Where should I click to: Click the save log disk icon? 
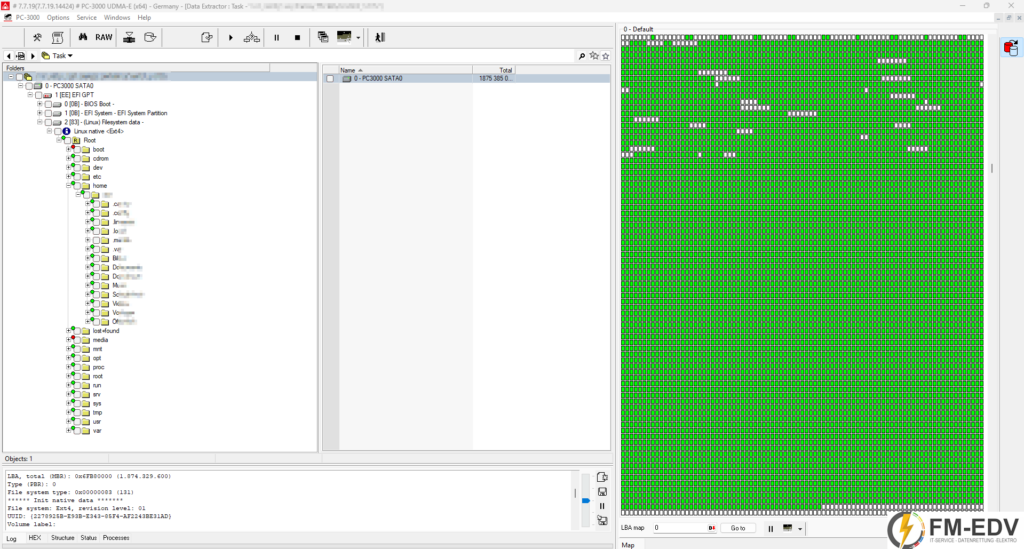tap(602, 492)
